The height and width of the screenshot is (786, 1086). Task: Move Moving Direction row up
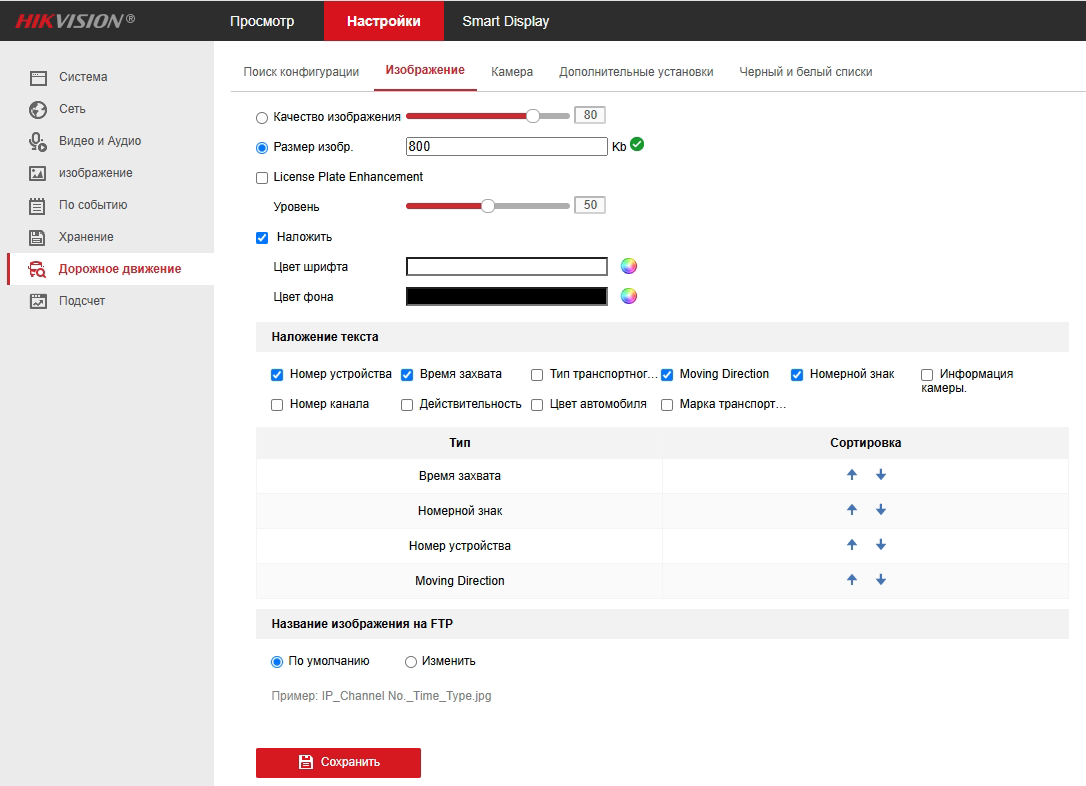(852, 580)
